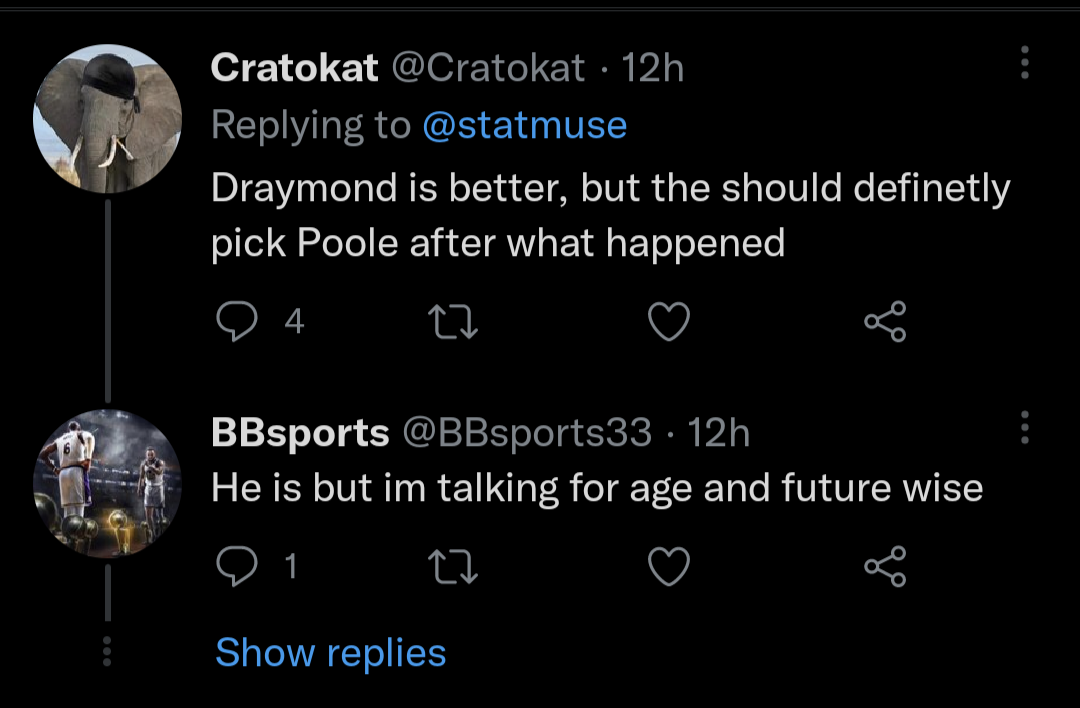Screen dimensions: 1080x708
Task: Open Cratokat's elephant profile picture
Action: click(x=107, y=118)
